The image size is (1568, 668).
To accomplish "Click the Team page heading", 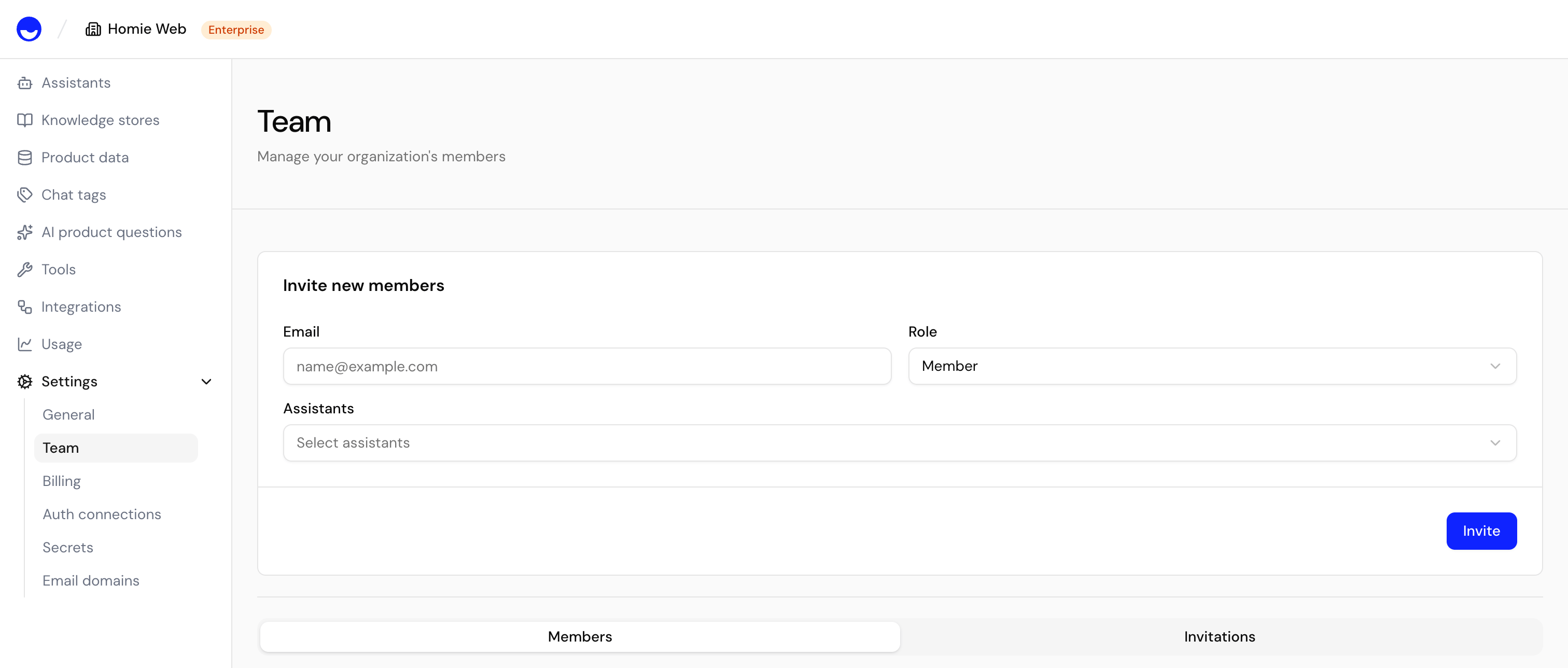I will [x=294, y=121].
